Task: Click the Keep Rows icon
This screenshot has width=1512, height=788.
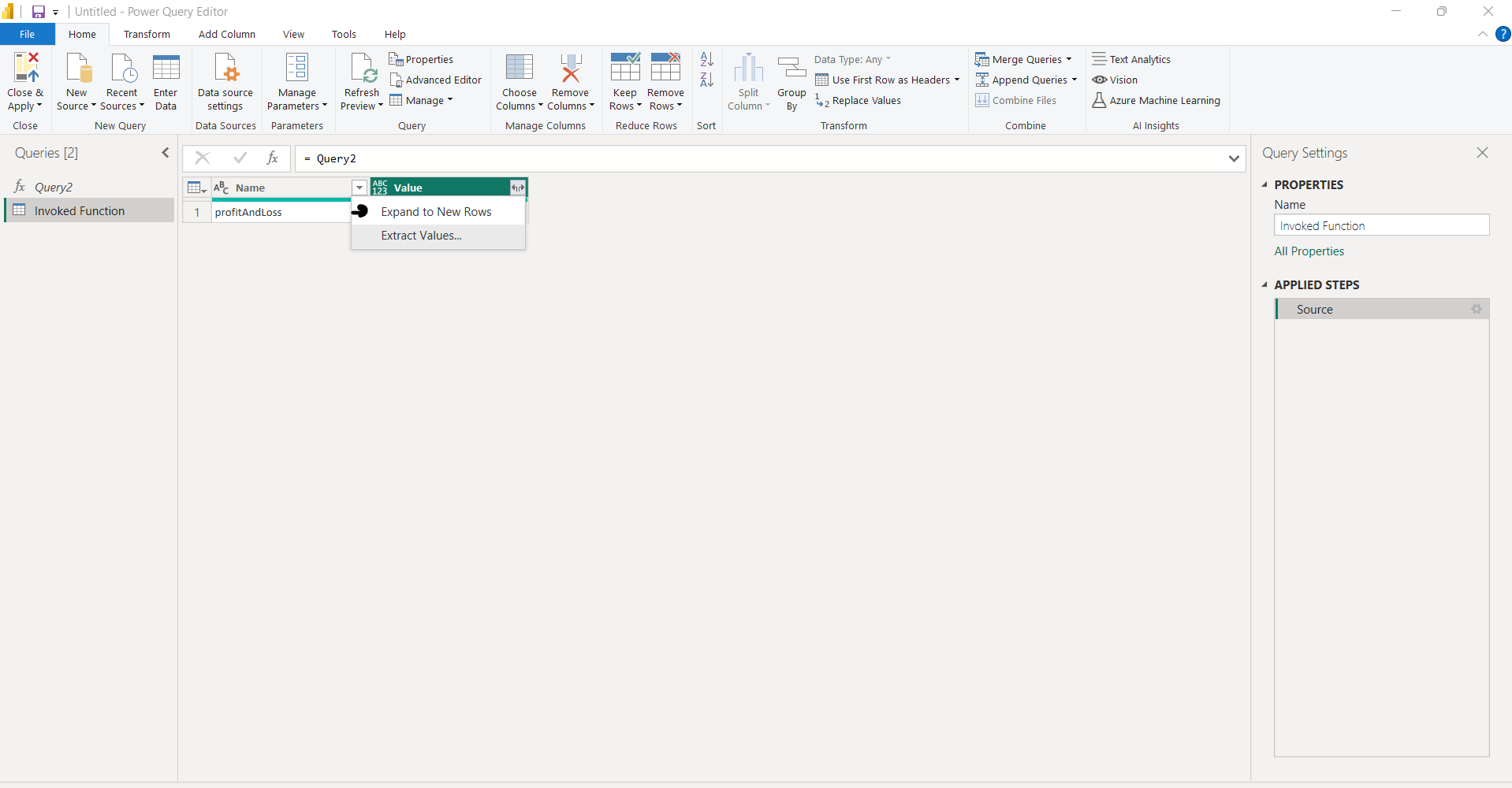Action: point(625,68)
